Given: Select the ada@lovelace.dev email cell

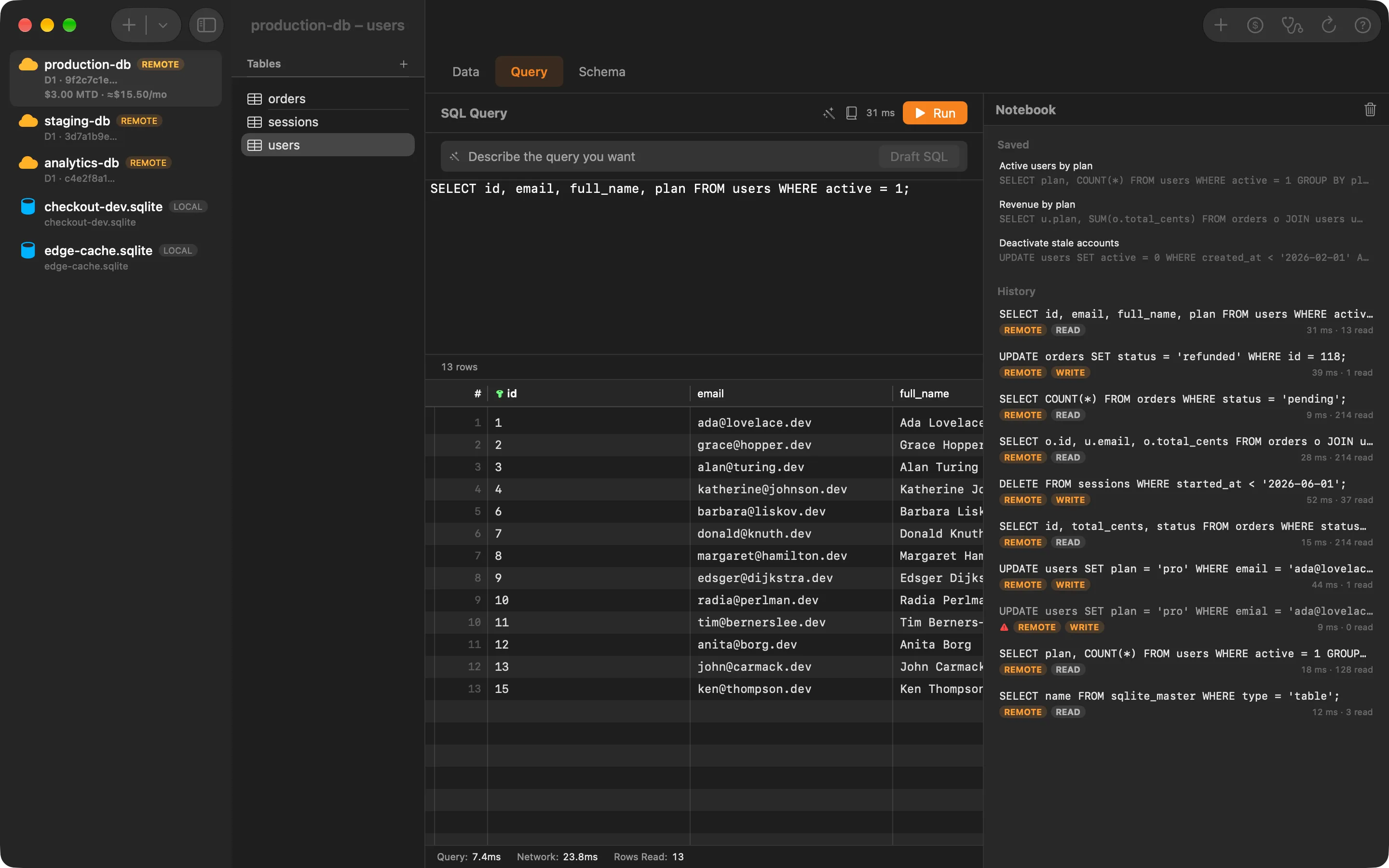Looking at the screenshot, I should coord(791,423).
